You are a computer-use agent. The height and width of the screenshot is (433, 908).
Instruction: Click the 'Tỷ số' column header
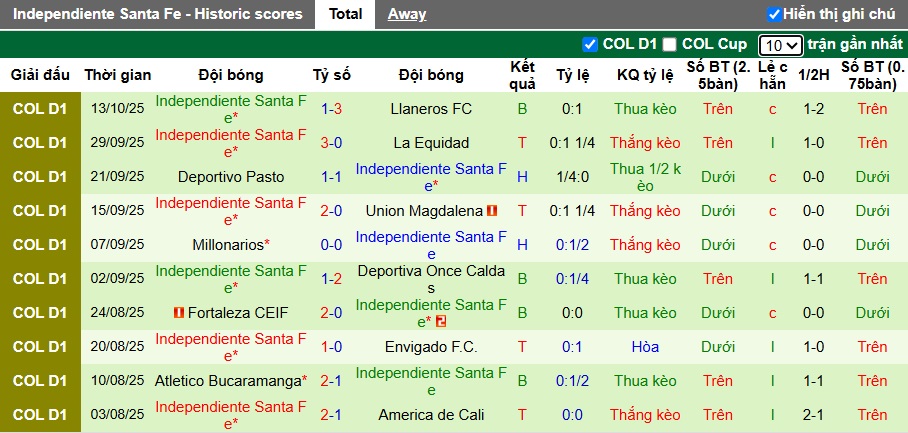[x=332, y=75]
